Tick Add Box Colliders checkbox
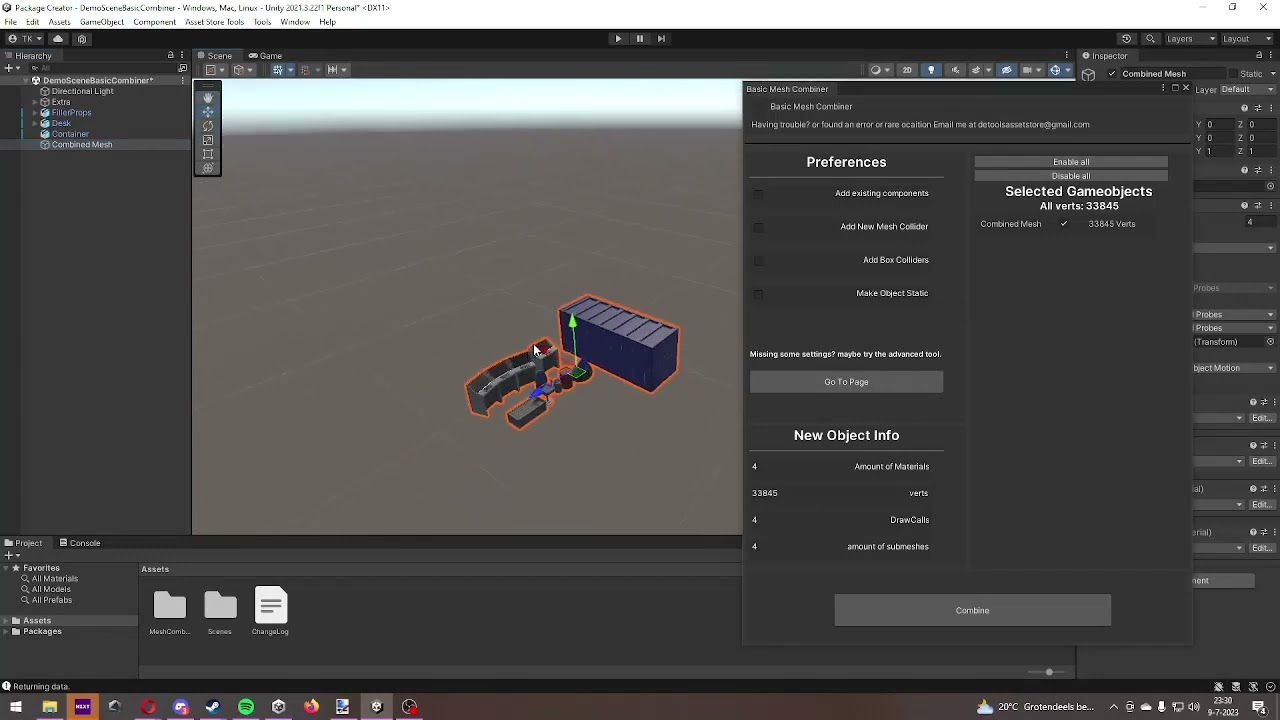 click(x=757, y=260)
